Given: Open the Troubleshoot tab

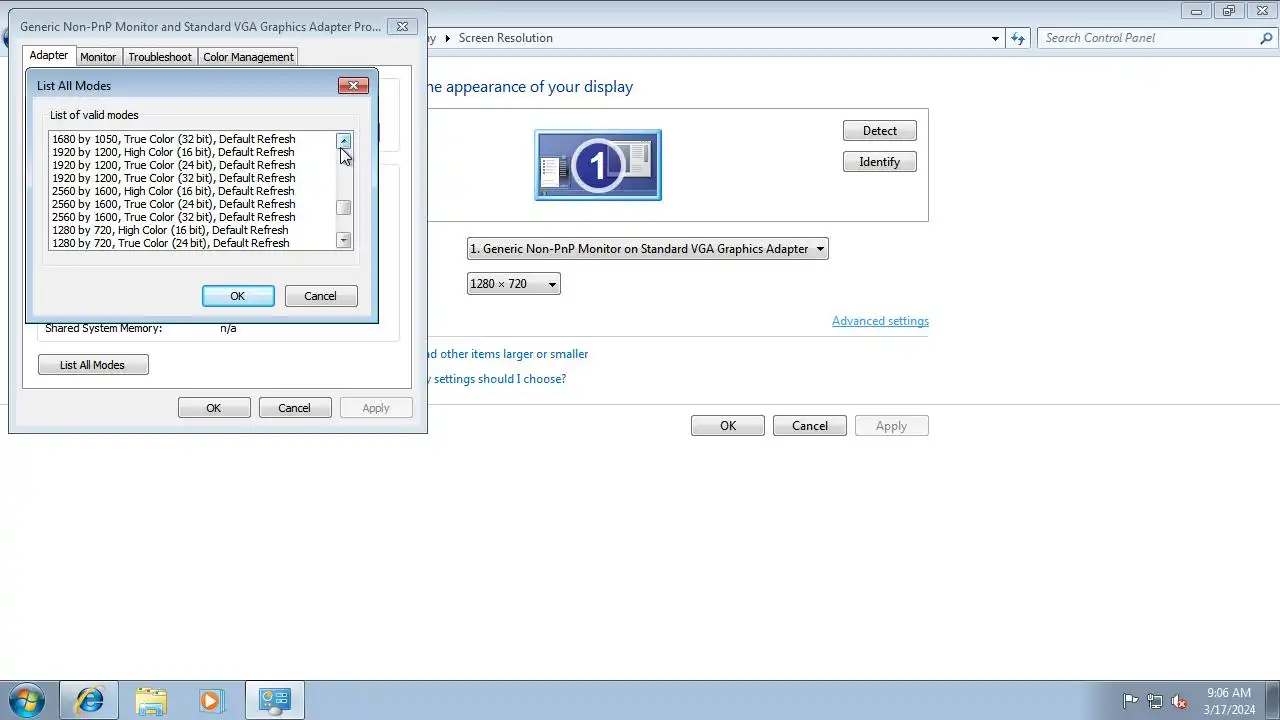Looking at the screenshot, I should point(160,57).
